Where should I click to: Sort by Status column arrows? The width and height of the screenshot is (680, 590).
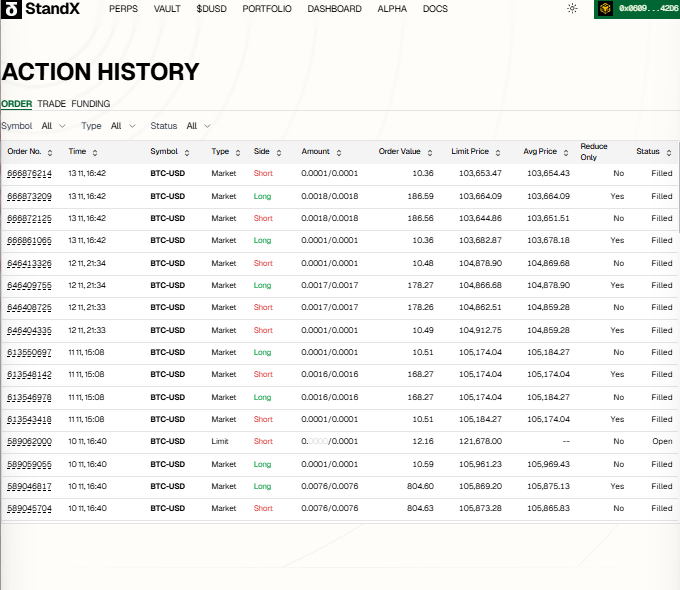tap(669, 153)
